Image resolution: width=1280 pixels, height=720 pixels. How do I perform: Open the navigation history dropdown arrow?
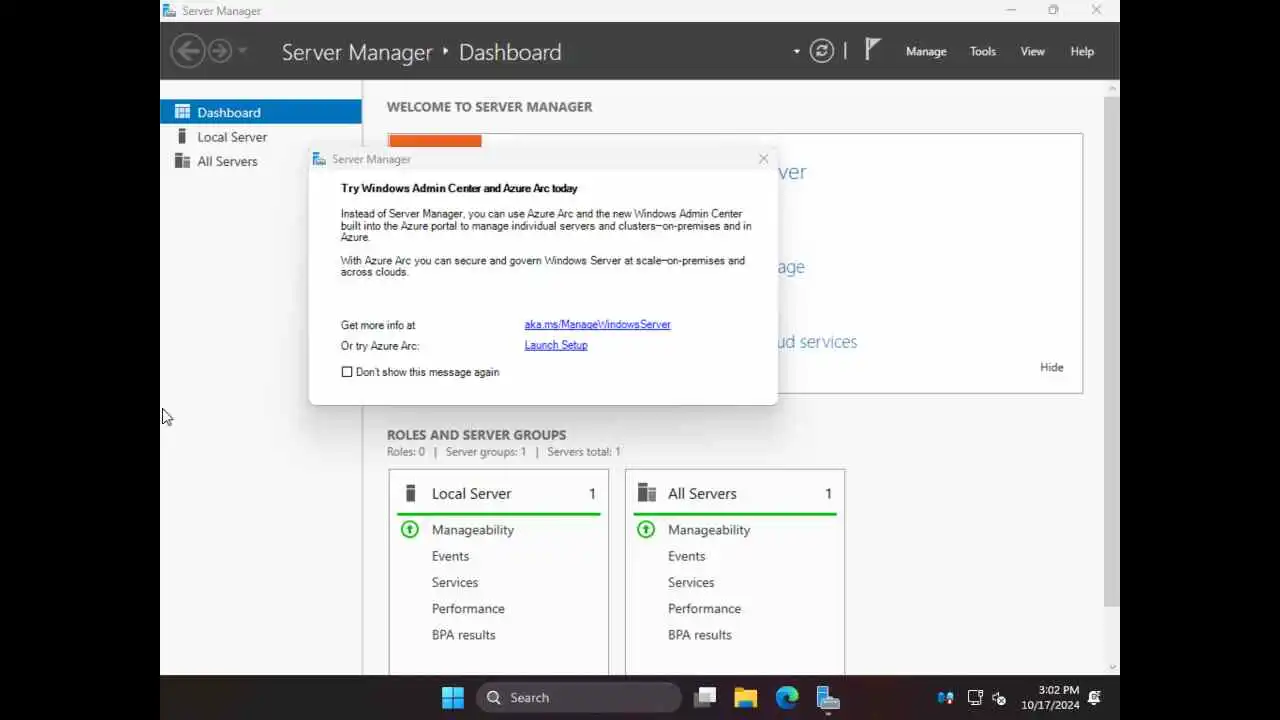(x=242, y=51)
